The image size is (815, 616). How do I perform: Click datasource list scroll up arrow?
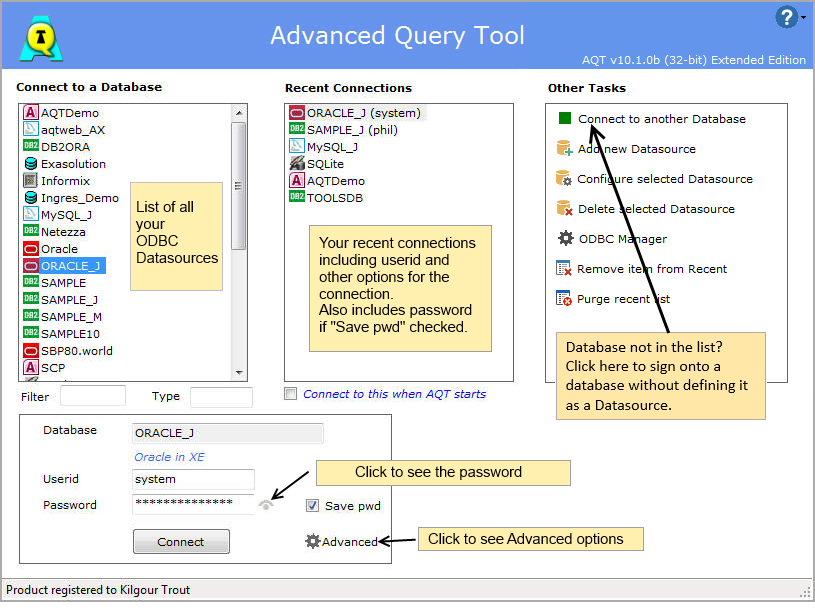click(x=239, y=112)
